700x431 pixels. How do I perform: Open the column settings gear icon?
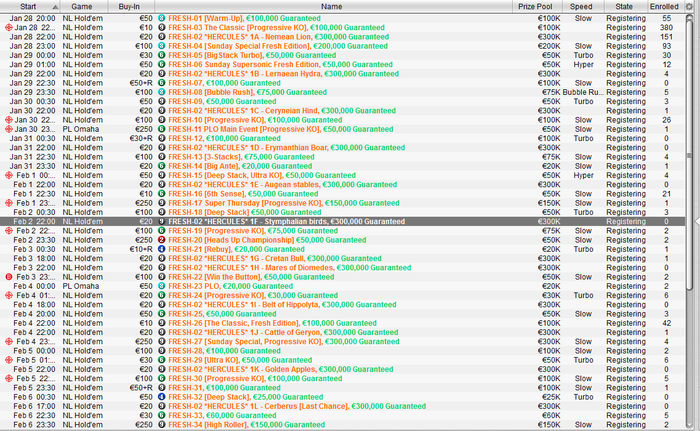[689, 6]
